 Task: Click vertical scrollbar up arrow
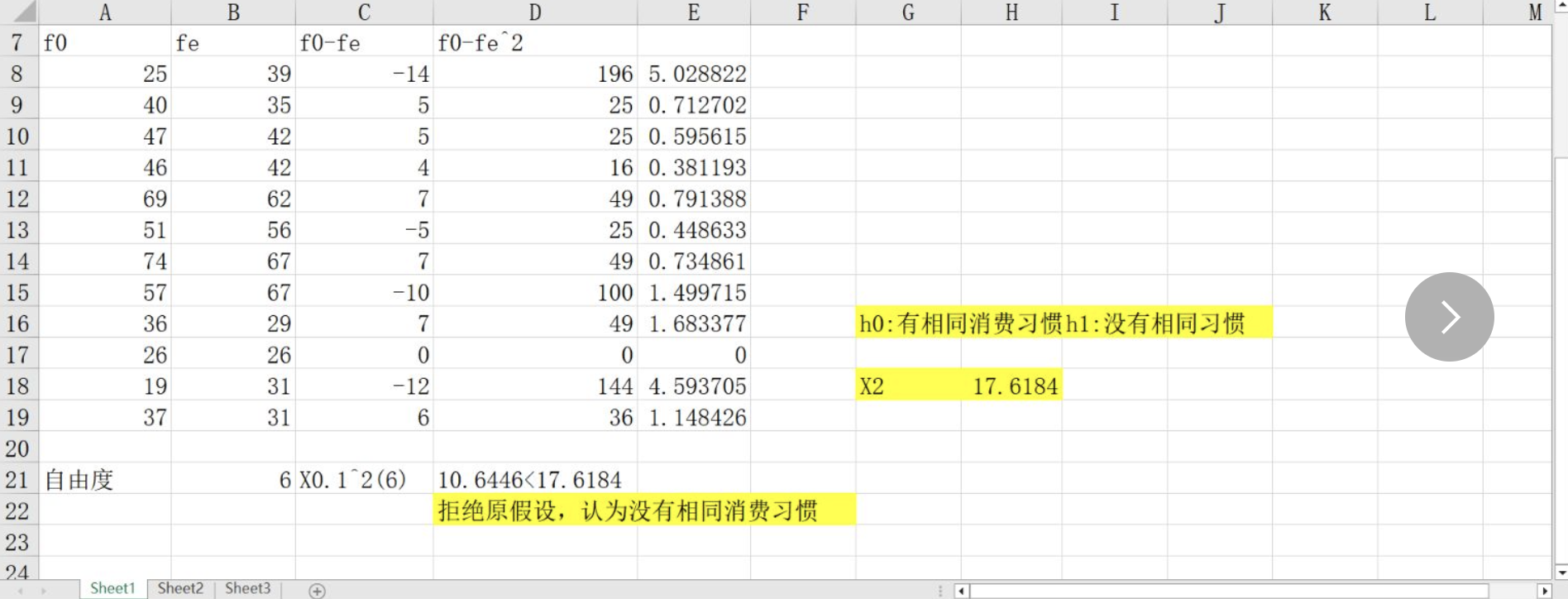point(1561,7)
